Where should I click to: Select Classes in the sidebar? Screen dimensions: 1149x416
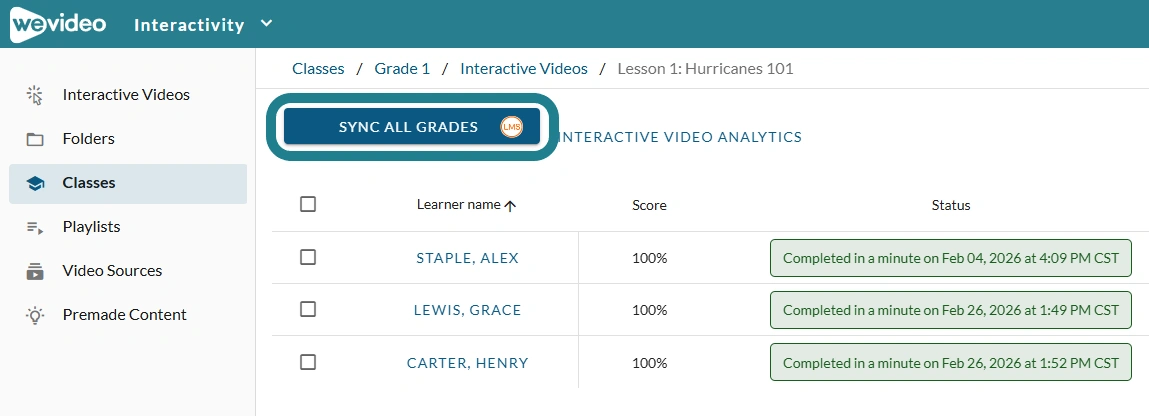coord(128,183)
